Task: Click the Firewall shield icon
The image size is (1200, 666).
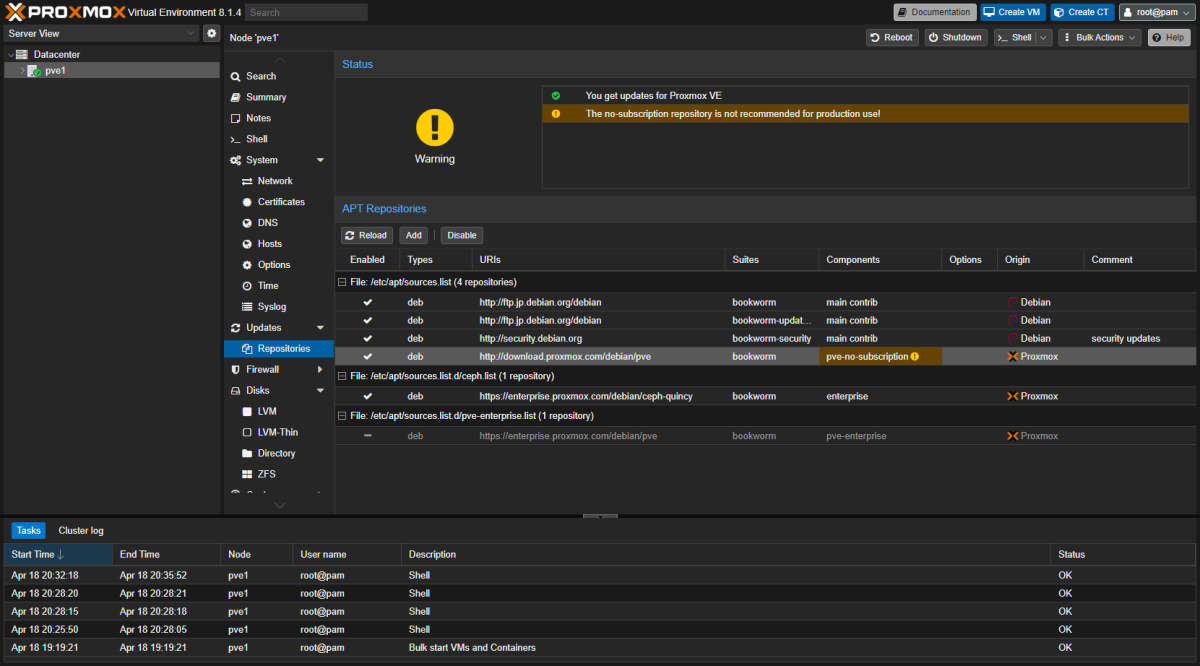Action: coord(235,370)
